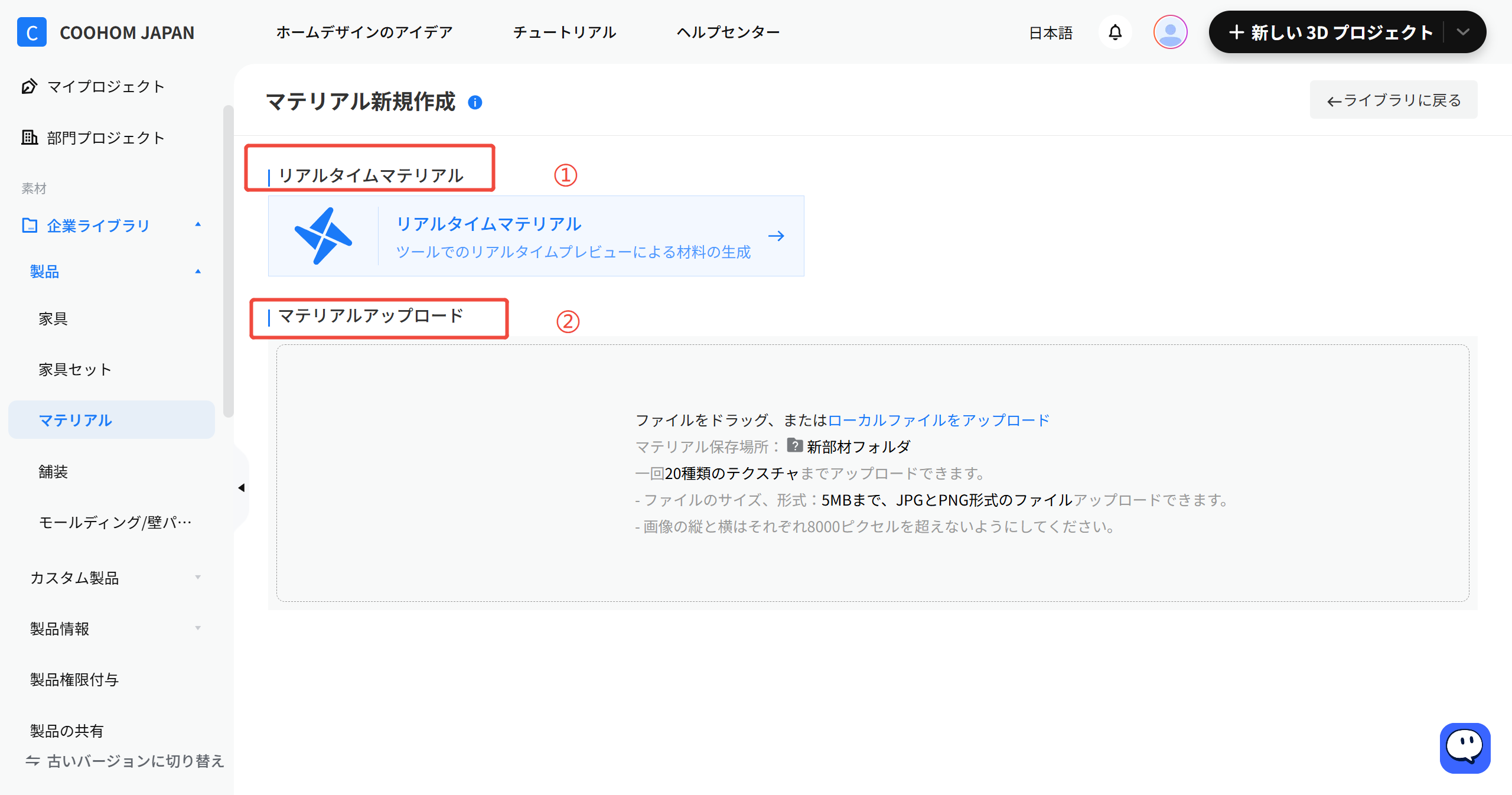The image size is (1512, 795).
Task: Click the text 一回20種類のテクスチャまでアップロードできます
Action: 809,473
